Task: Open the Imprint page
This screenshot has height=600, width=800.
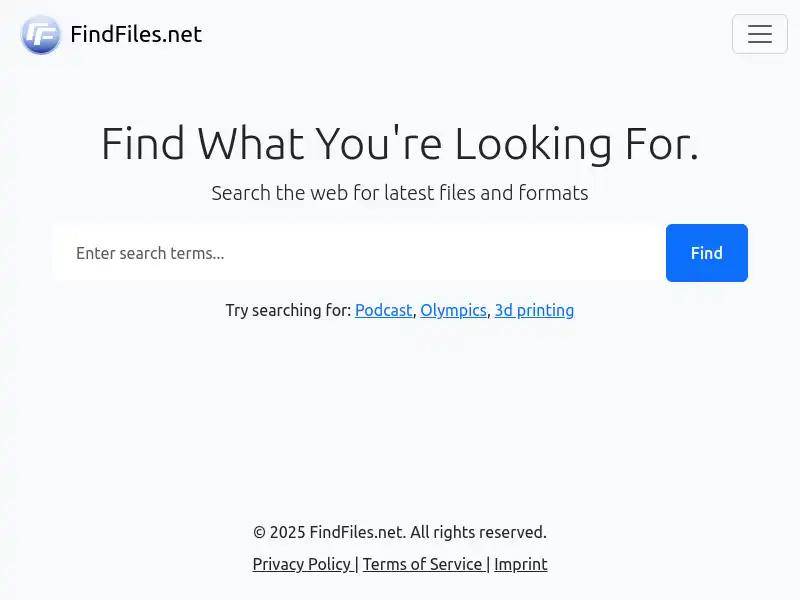Action: 521,564
